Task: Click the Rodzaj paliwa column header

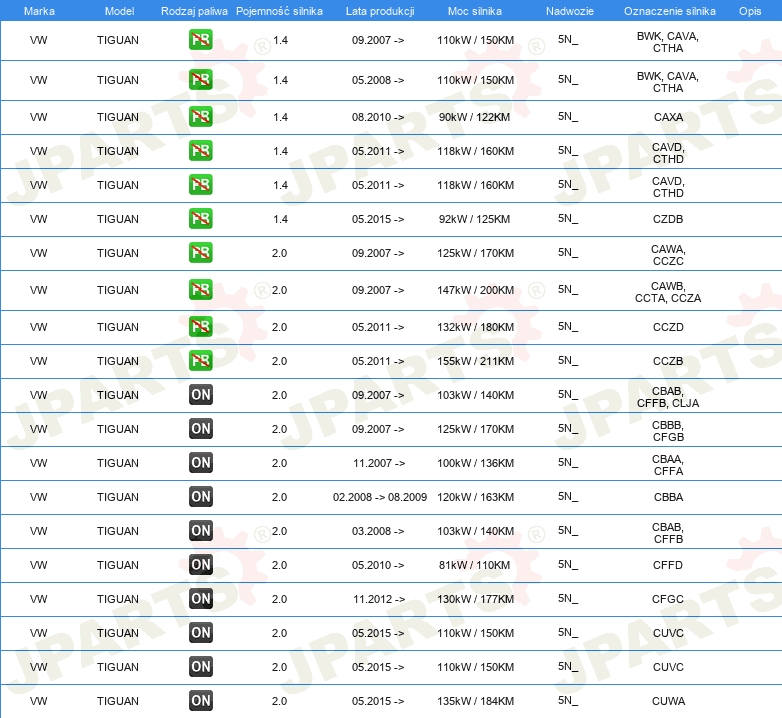Action: point(194,11)
